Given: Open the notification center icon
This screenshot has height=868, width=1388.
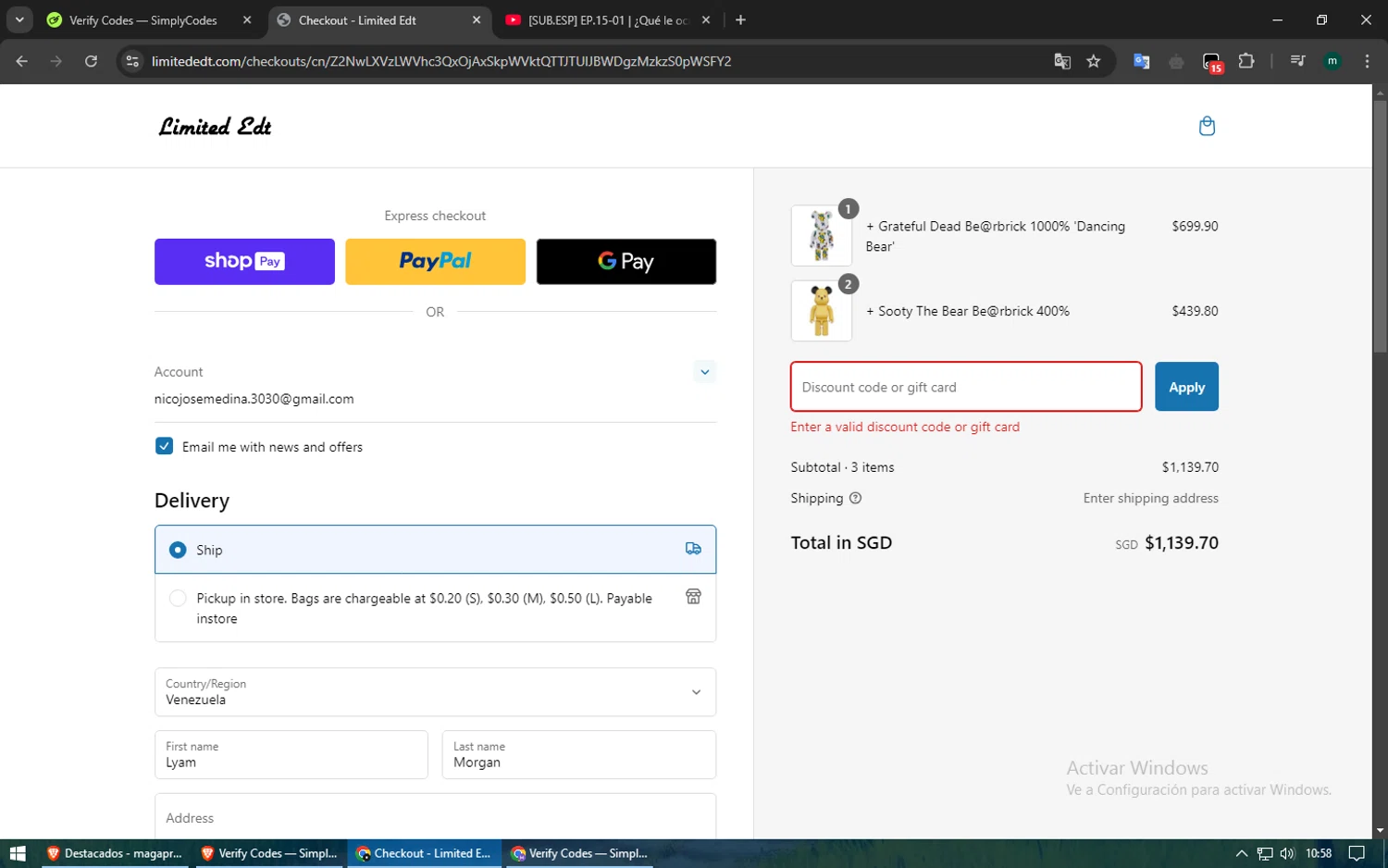Looking at the screenshot, I should (x=1357, y=853).
